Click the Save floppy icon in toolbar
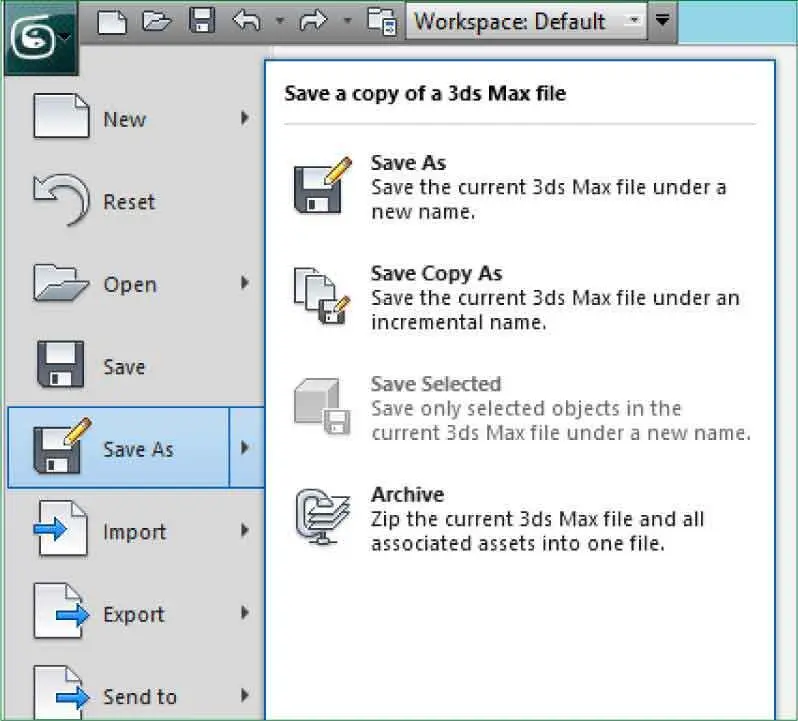Image resolution: width=798 pixels, height=721 pixels. point(200,21)
